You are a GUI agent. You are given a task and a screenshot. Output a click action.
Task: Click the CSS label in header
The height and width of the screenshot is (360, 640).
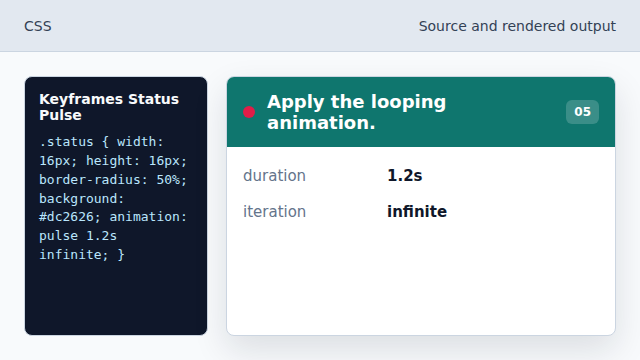click(x=38, y=26)
